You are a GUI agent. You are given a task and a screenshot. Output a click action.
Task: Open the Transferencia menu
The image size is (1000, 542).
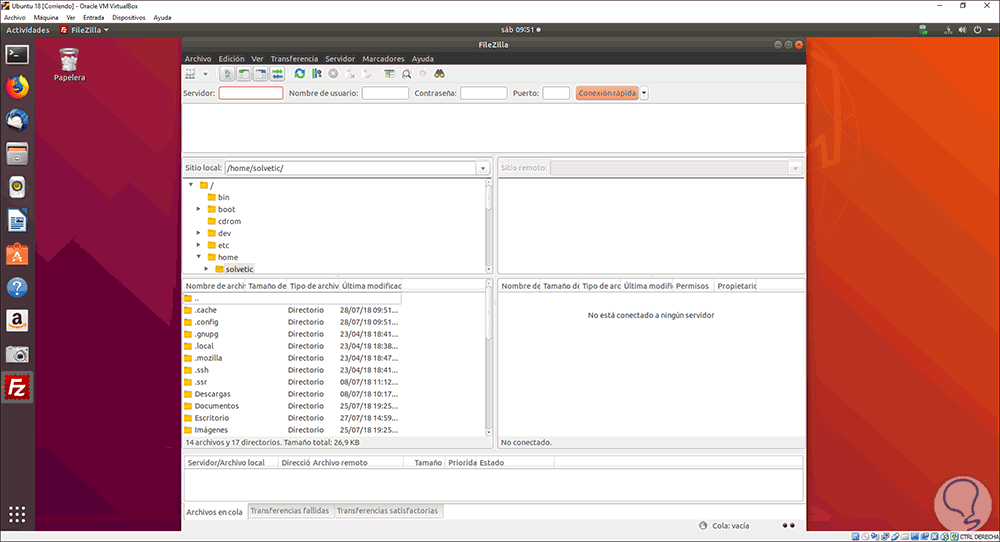coord(294,59)
